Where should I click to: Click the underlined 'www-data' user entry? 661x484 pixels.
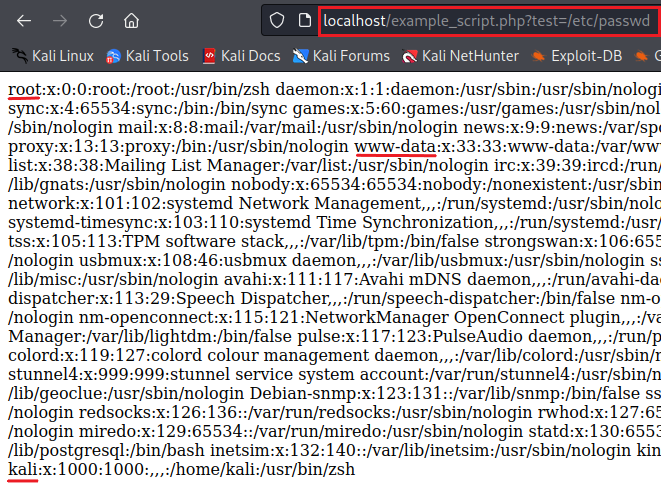click(395, 146)
